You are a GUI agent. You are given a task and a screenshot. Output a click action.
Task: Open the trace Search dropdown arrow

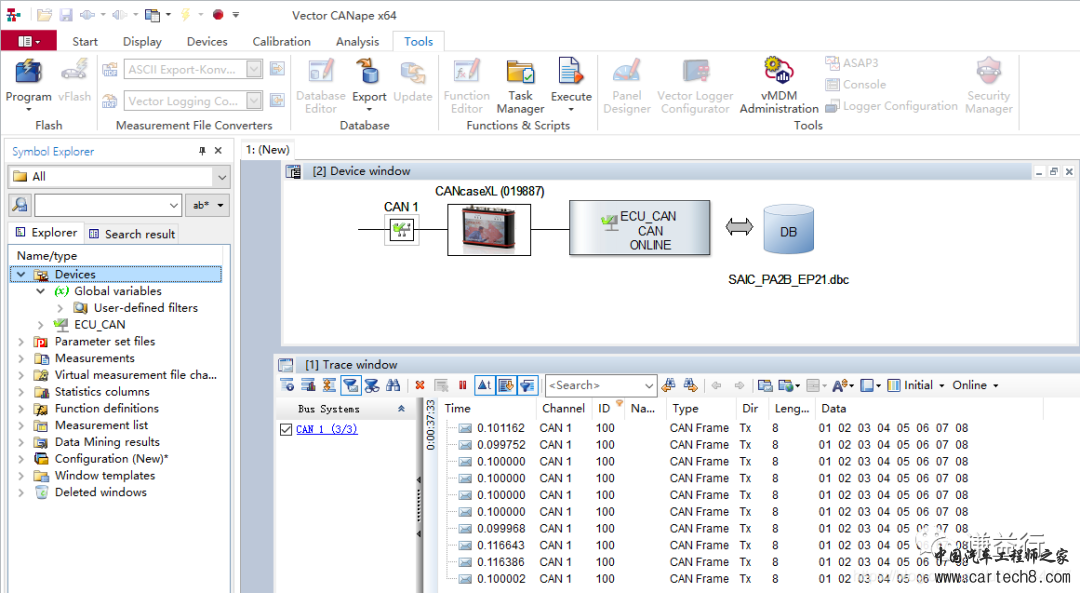coord(648,385)
